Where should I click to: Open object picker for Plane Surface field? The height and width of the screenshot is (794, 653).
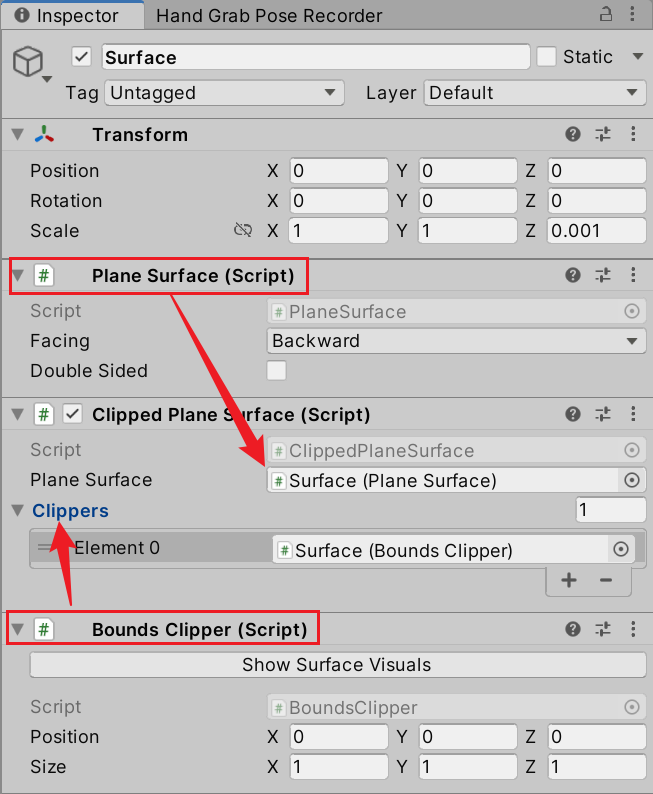point(631,480)
